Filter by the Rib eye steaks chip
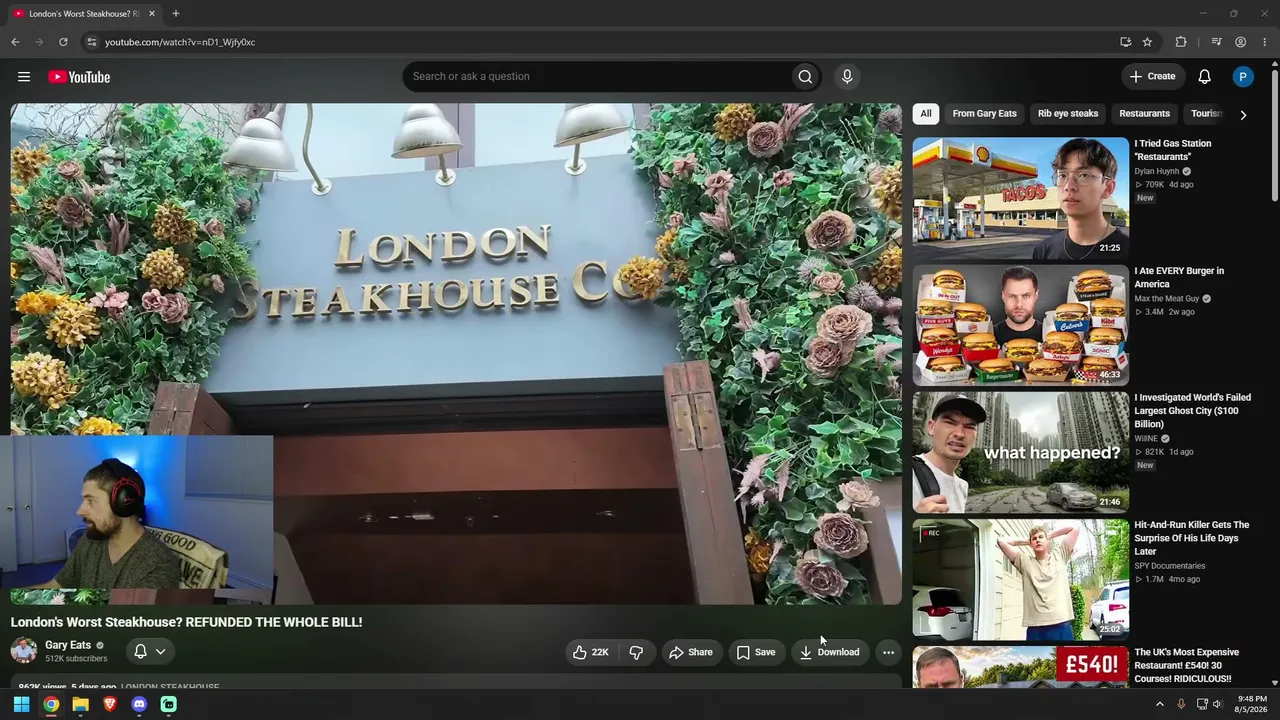Viewport: 1280px width, 720px height. click(x=1068, y=114)
